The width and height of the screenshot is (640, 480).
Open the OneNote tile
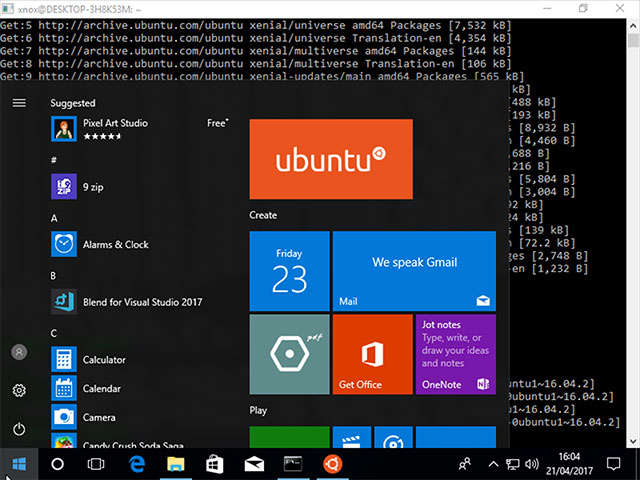coord(456,354)
